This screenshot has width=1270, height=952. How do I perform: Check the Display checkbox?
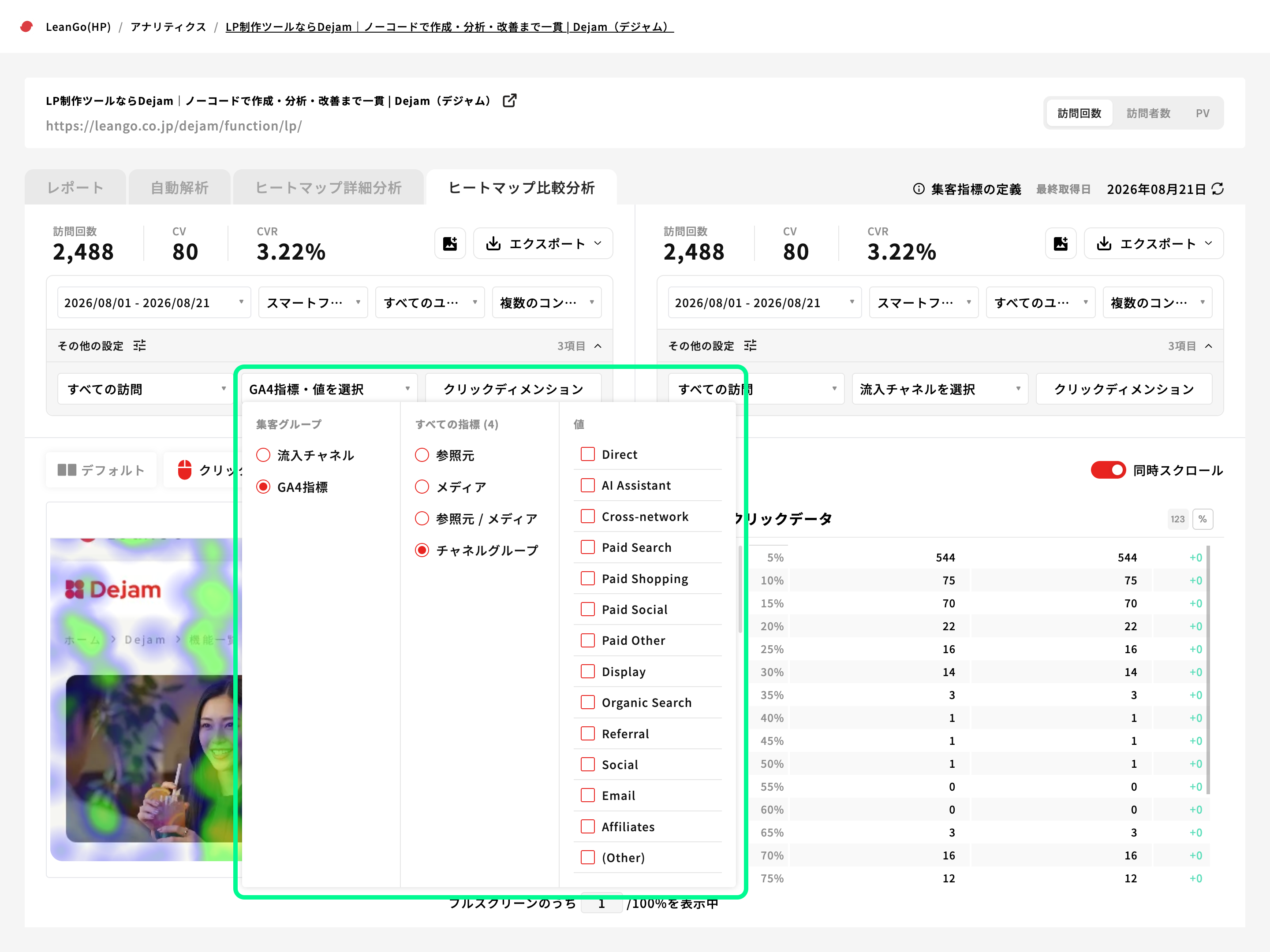[x=587, y=671]
